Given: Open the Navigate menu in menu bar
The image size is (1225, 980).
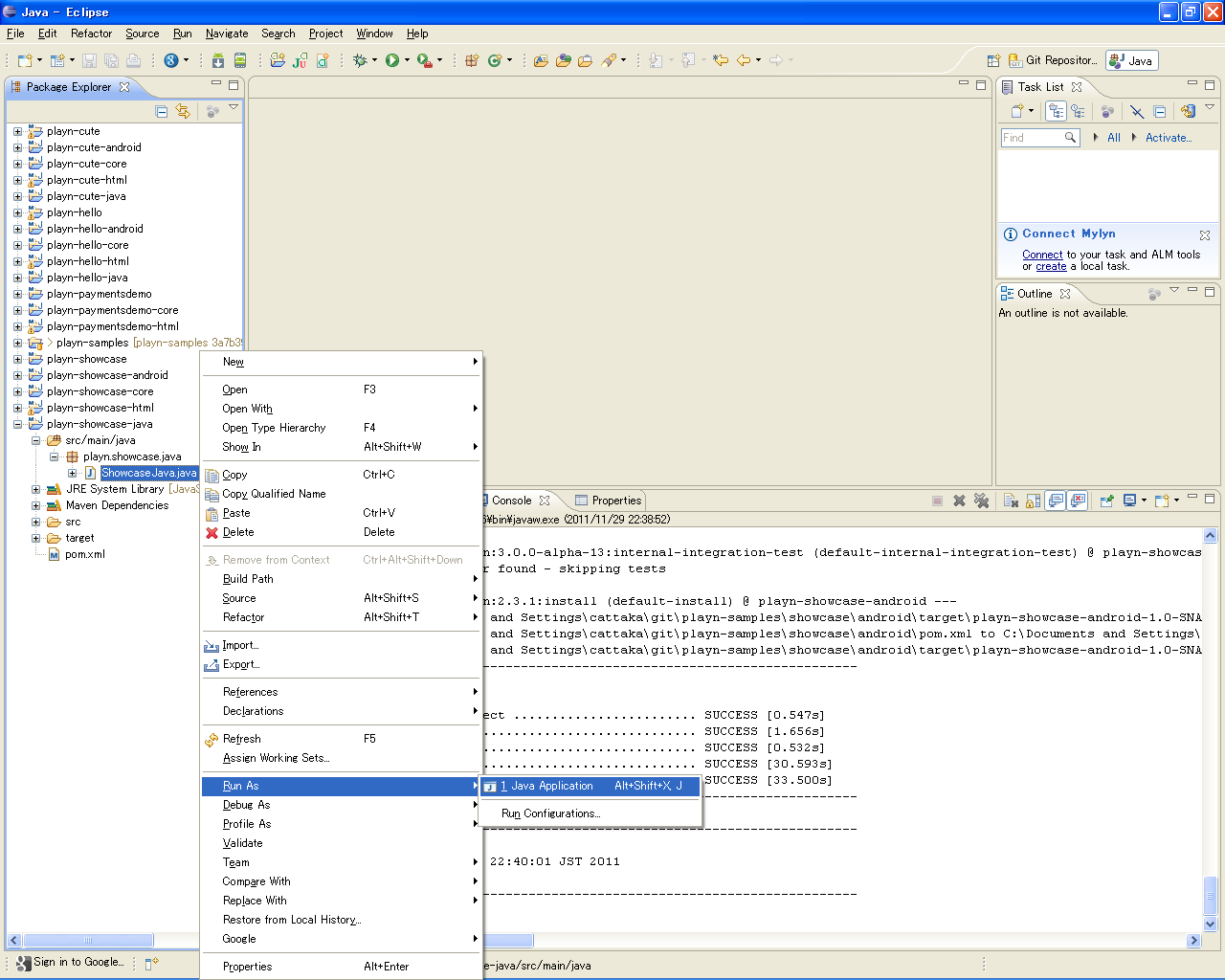Looking at the screenshot, I should (227, 33).
